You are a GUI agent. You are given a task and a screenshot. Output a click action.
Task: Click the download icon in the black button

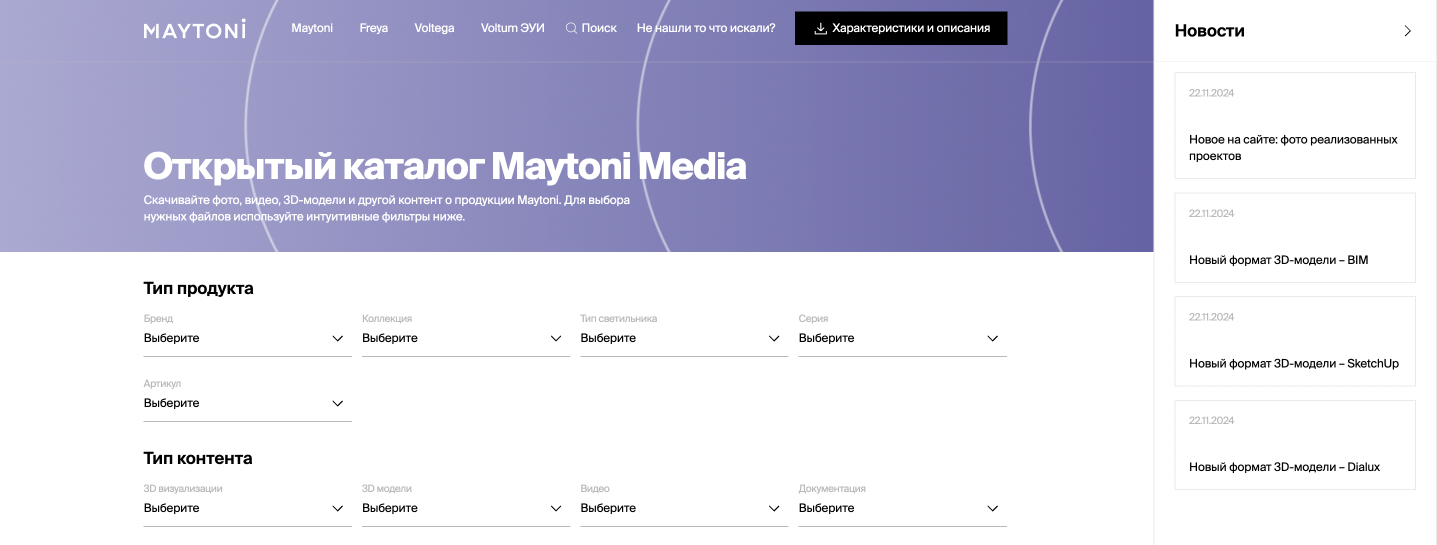tap(820, 29)
